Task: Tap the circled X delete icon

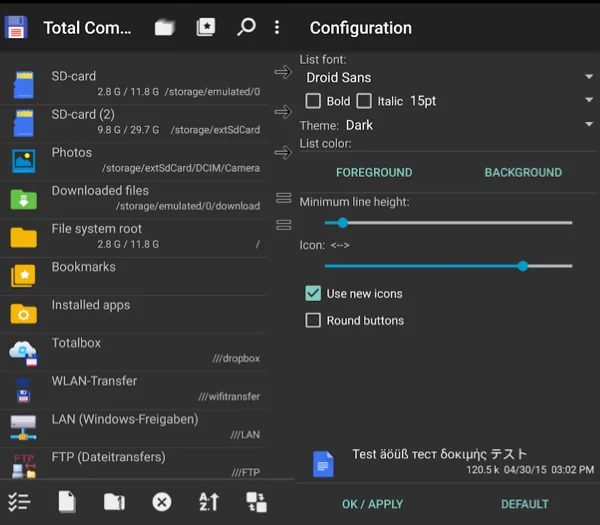Action: coord(162,502)
